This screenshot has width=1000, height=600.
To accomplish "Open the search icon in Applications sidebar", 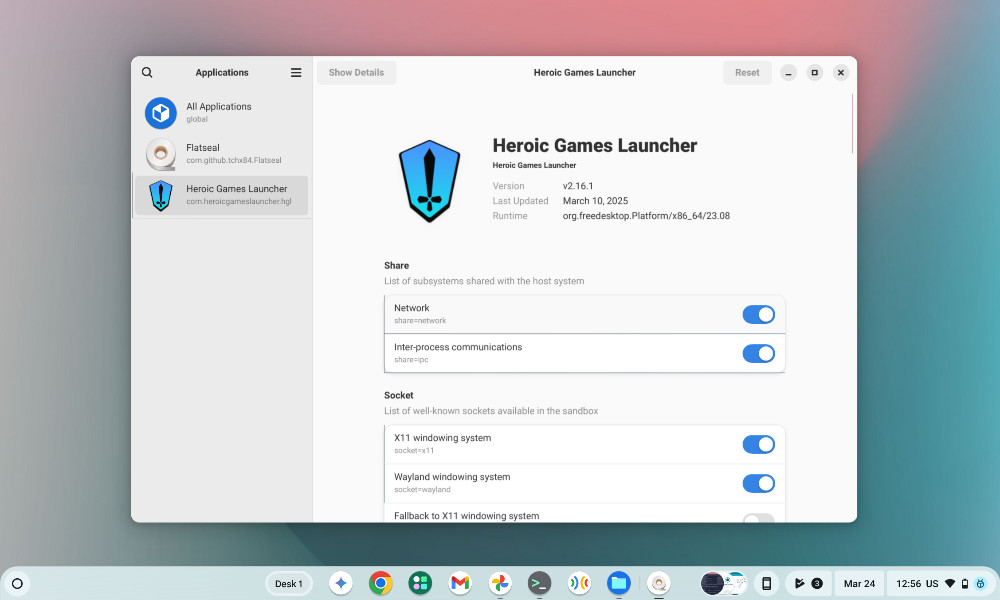I will (147, 72).
